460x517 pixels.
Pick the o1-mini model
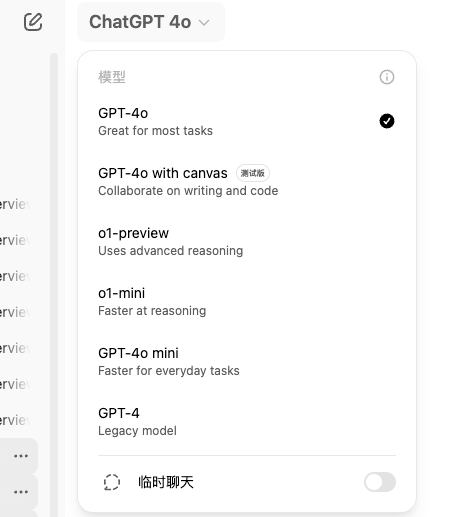click(247, 302)
